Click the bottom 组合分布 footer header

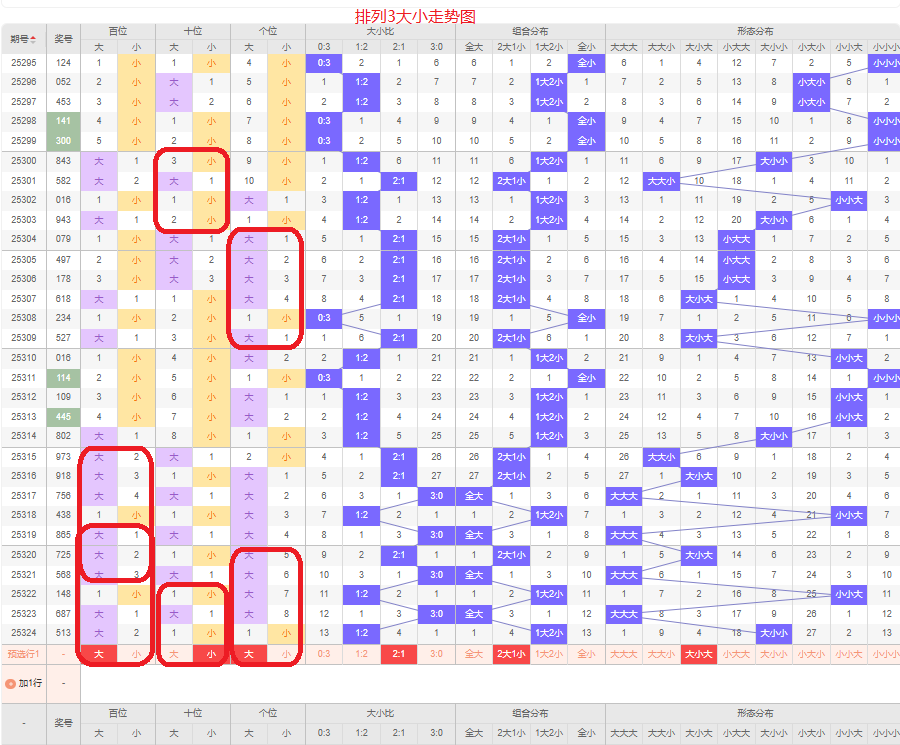[530, 713]
